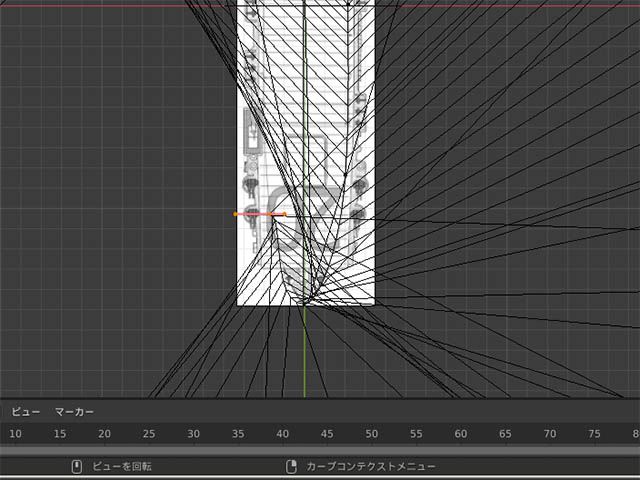Jump to frame 45 on timeline
This screenshot has width=640, height=480.
[x=327, y=434]
